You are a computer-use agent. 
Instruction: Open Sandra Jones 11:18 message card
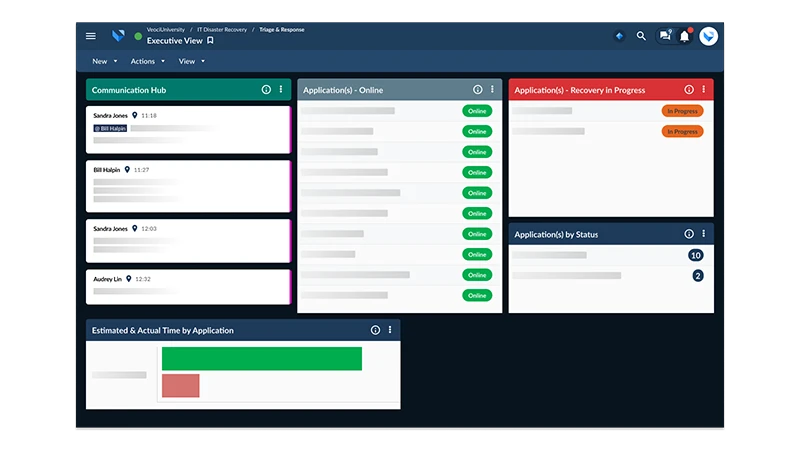pyautogui.click(x=188, y=130)
